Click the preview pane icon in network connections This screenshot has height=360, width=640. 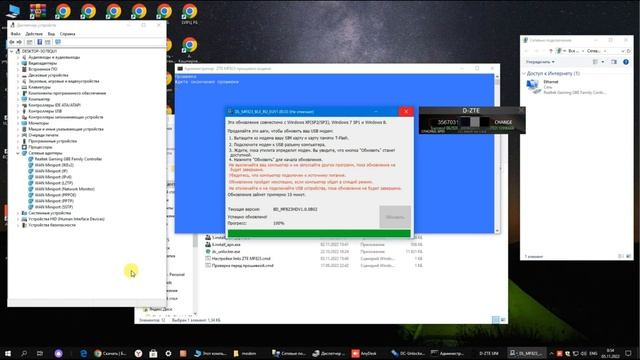[614, 62]
